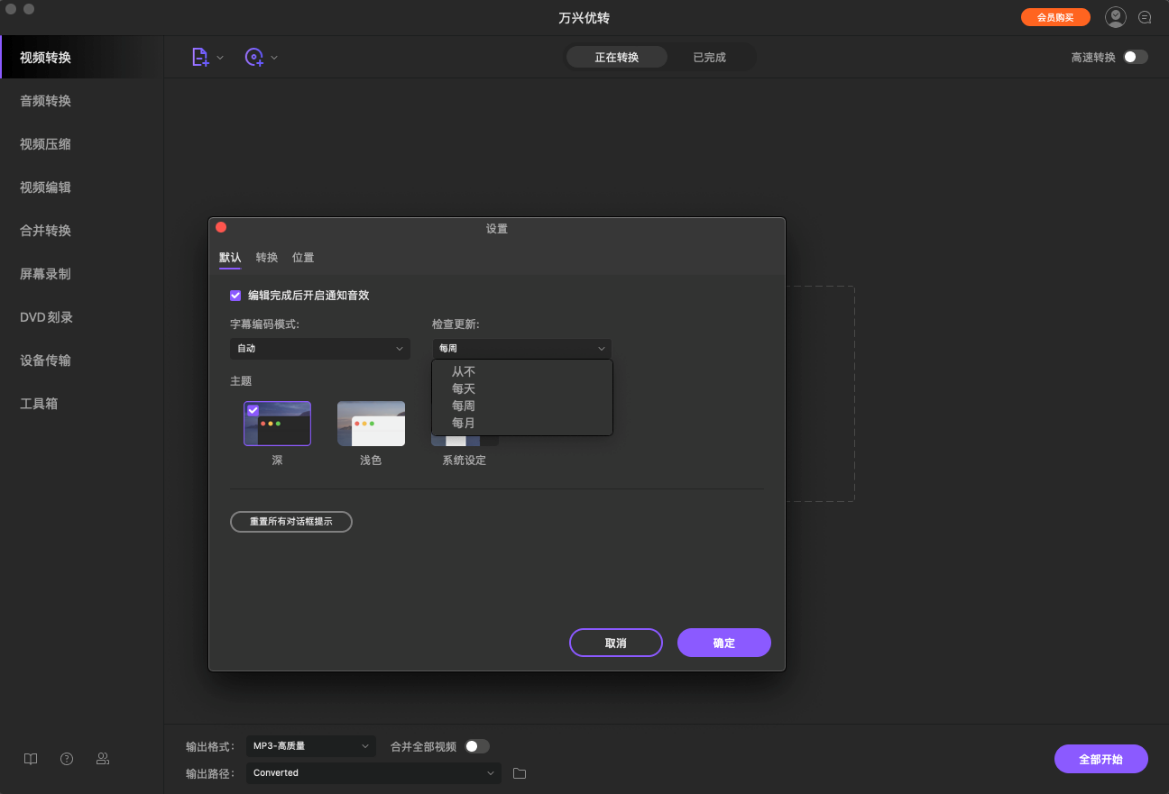The height and width of the screenshot is (794, 1169).
Task: Open the 输出格式 MP3 dropdown
Action: click(x=310, y=746)
